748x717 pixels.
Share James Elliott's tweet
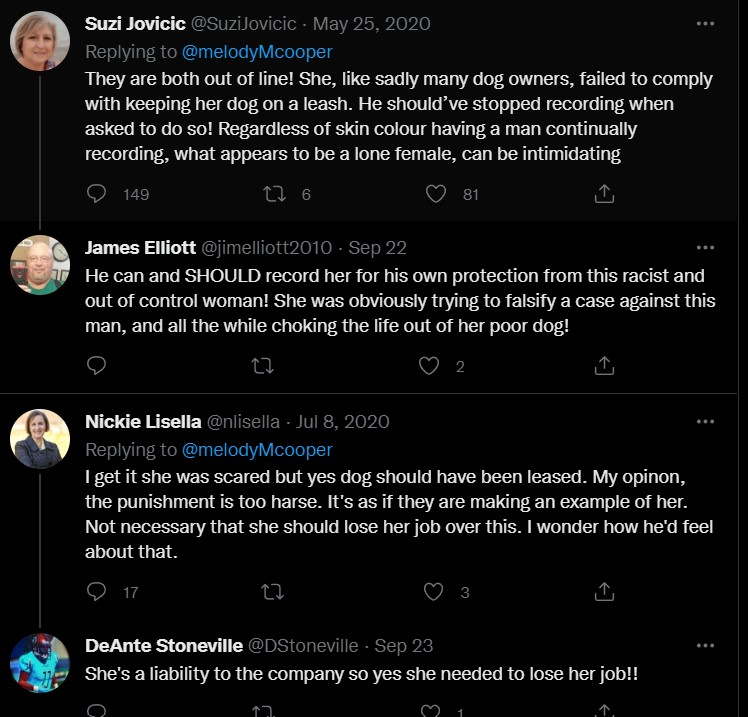coord(604,366)
